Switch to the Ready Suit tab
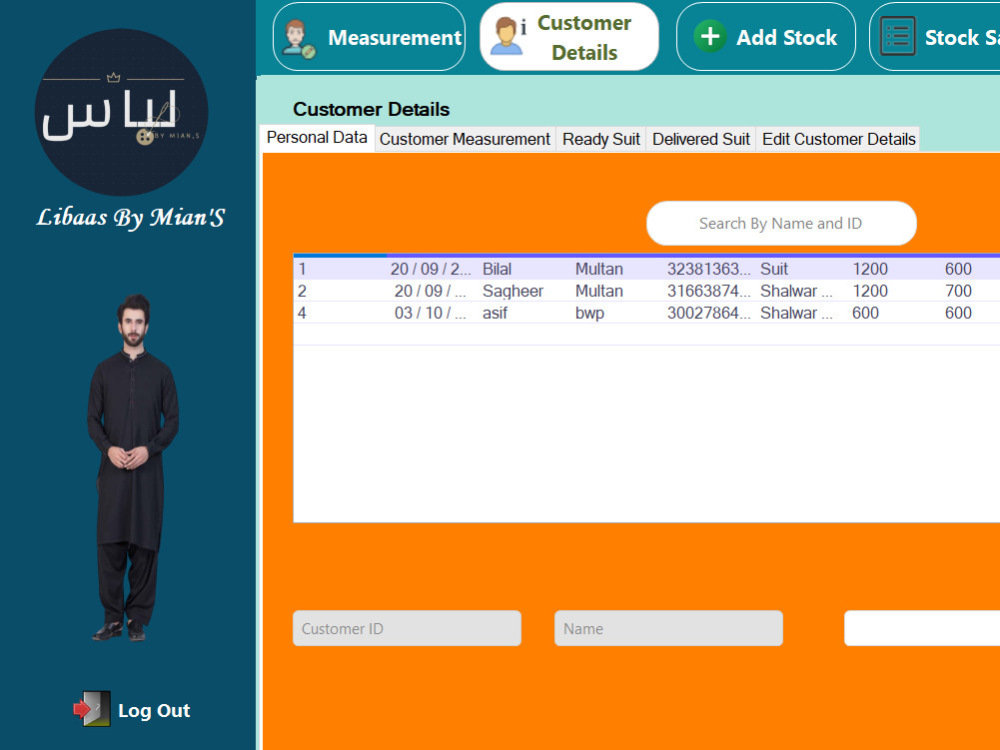1000x750 pixels. 601,139
